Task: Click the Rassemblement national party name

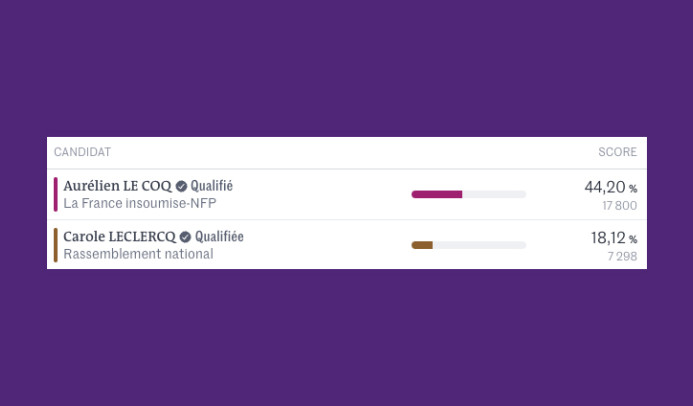Action: click(x=138, y=254)
